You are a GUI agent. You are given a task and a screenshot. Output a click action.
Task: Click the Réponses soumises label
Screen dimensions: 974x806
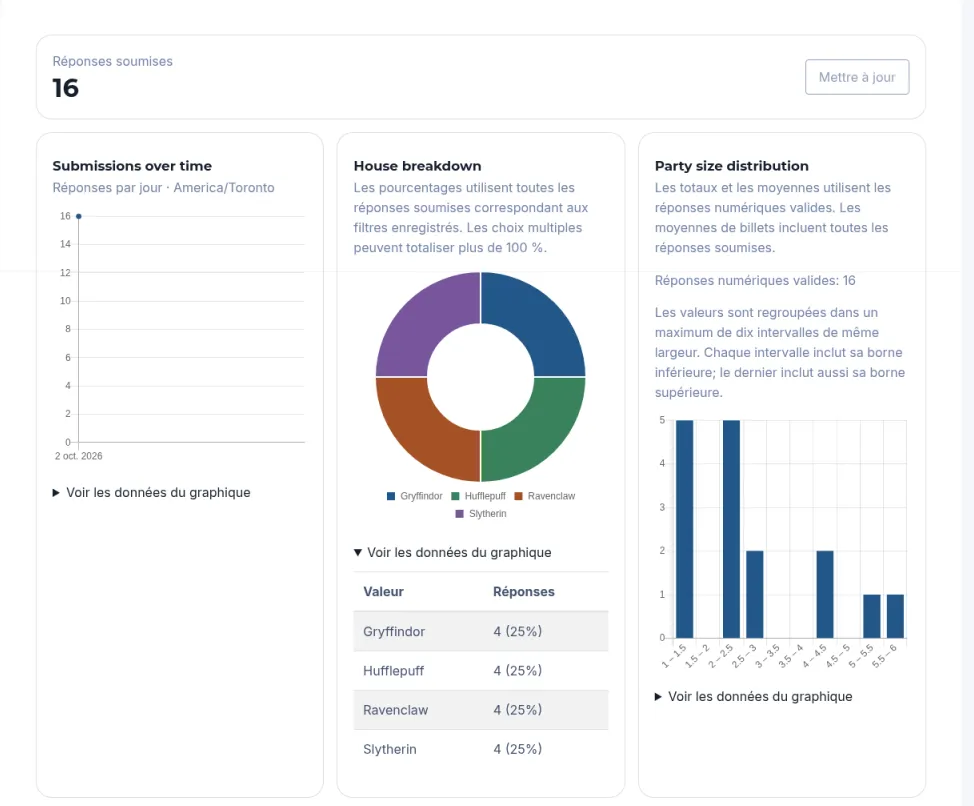pos(112,61)
